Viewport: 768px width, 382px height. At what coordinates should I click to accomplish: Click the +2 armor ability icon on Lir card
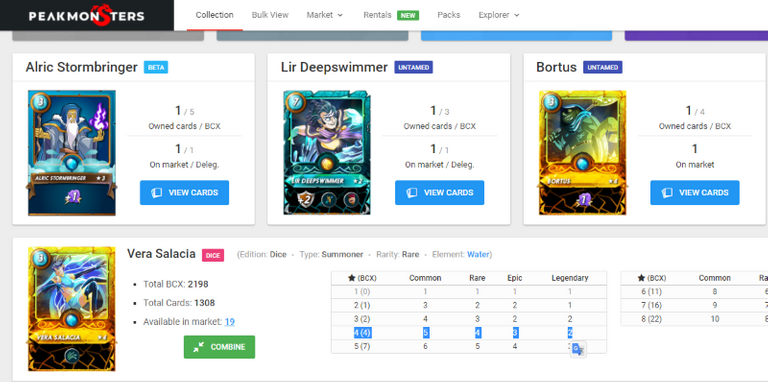(x=307, y=199)
